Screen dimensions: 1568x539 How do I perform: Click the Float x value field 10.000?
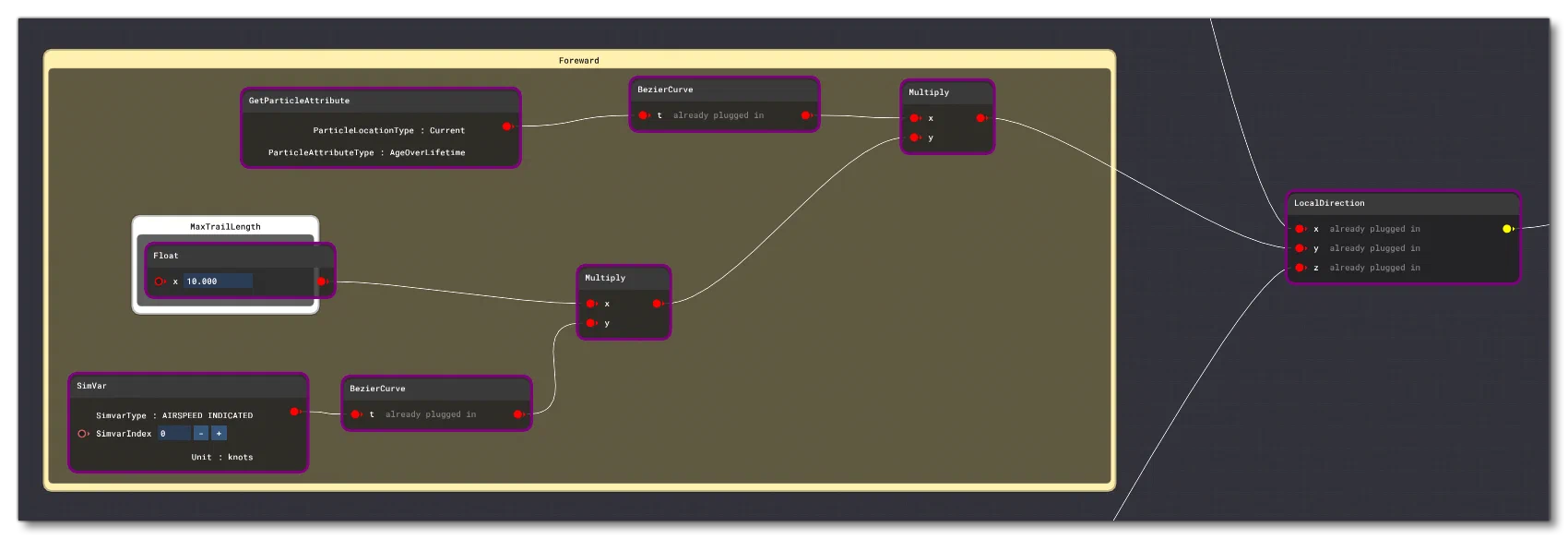click(x=218, y=281)
